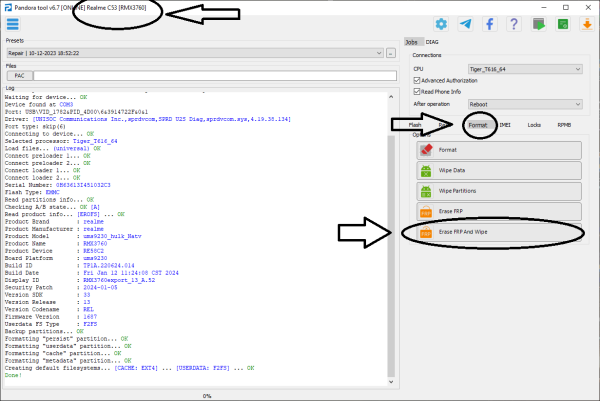Click the progress bar showing 0%
600x401 pixels.
point(207,396)
